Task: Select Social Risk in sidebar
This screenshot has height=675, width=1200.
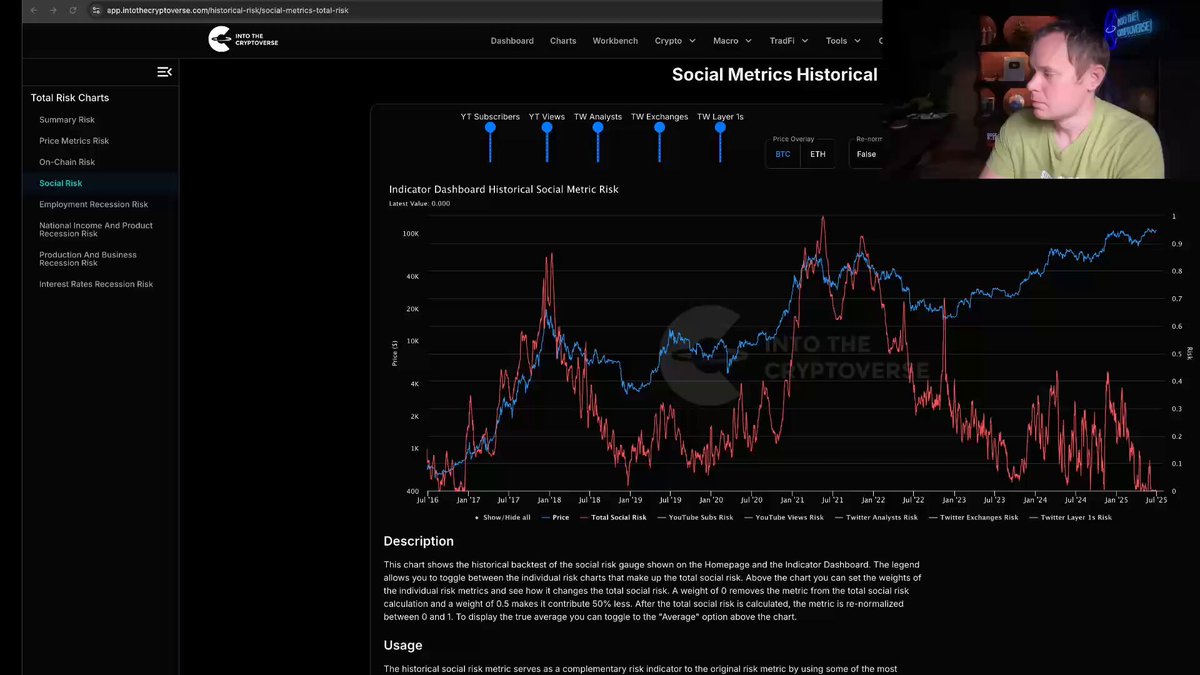Action: point(61,183)
